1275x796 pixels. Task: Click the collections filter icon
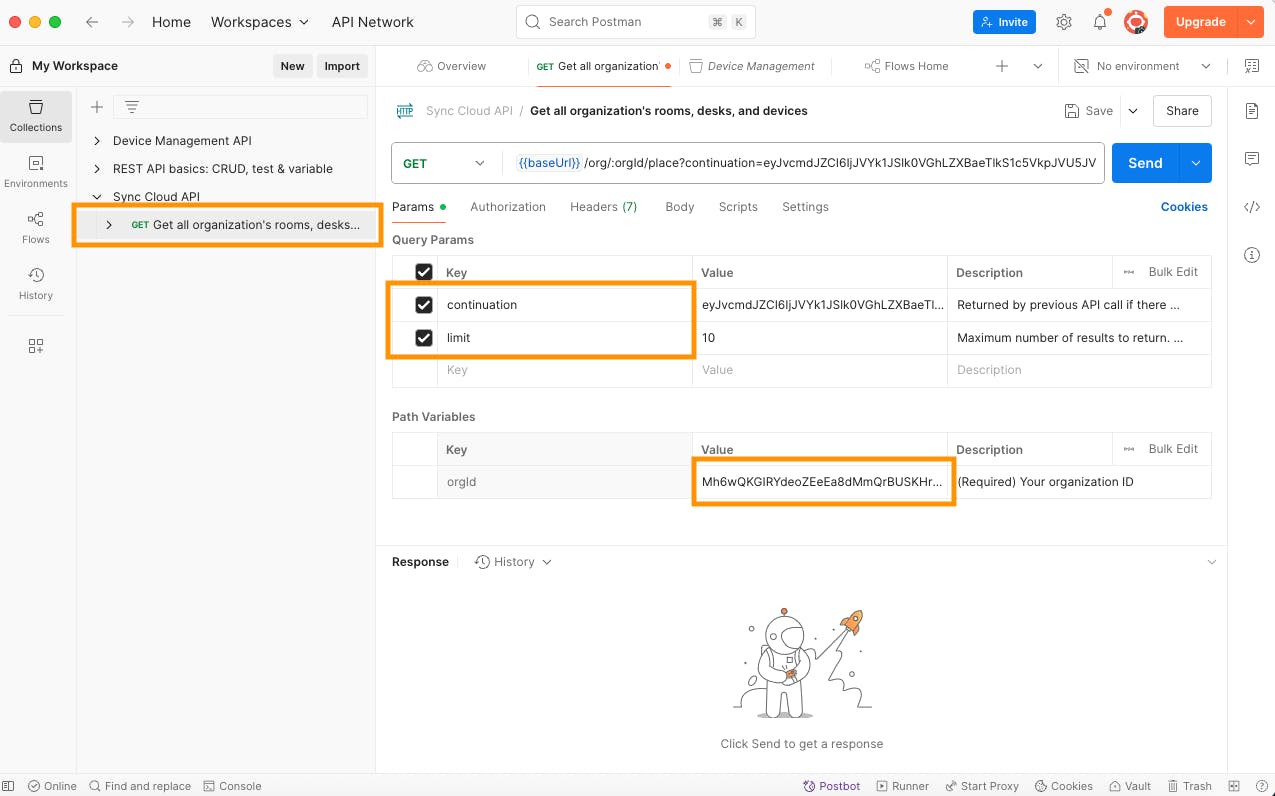point(131,107)
